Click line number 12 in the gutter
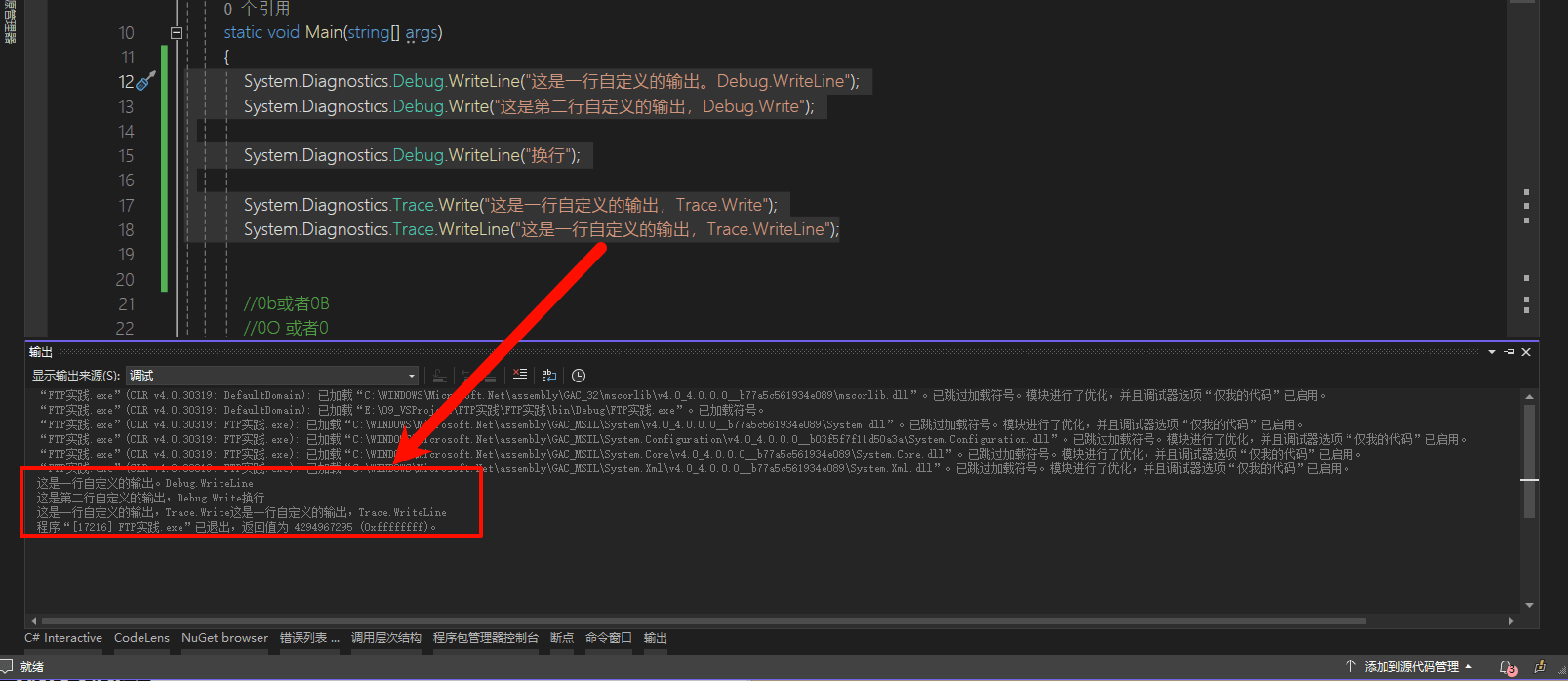 tap(126, 82)
